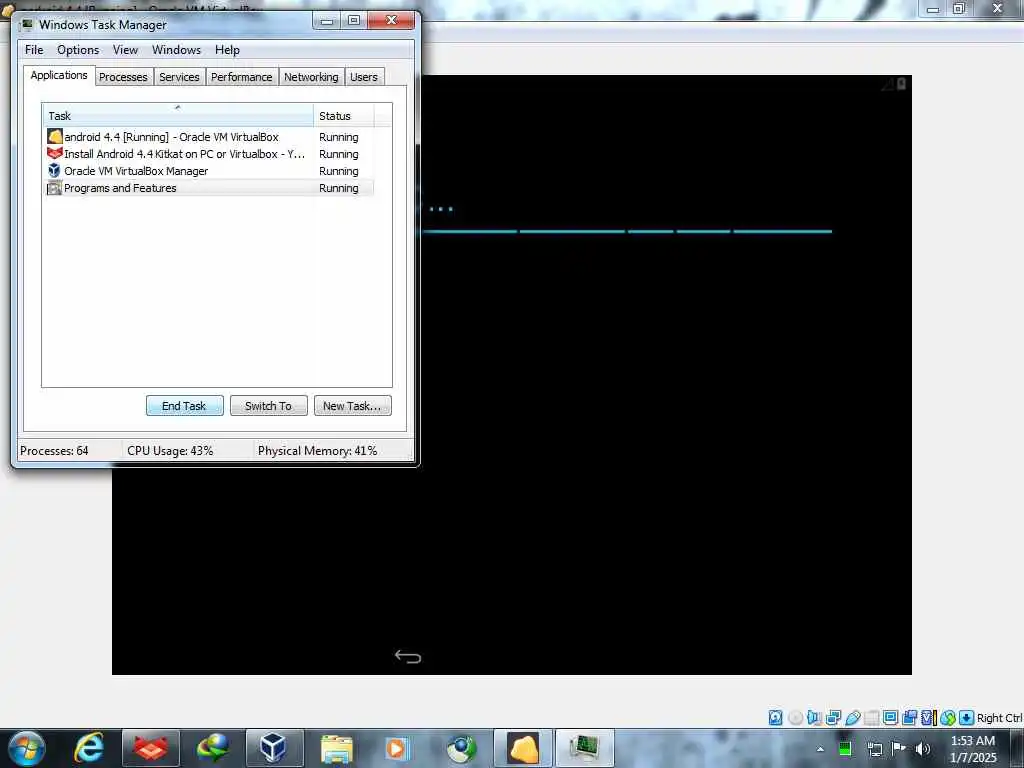Click network connection tray icon
Screen dimensions: 1024x768
click(874, 749)
